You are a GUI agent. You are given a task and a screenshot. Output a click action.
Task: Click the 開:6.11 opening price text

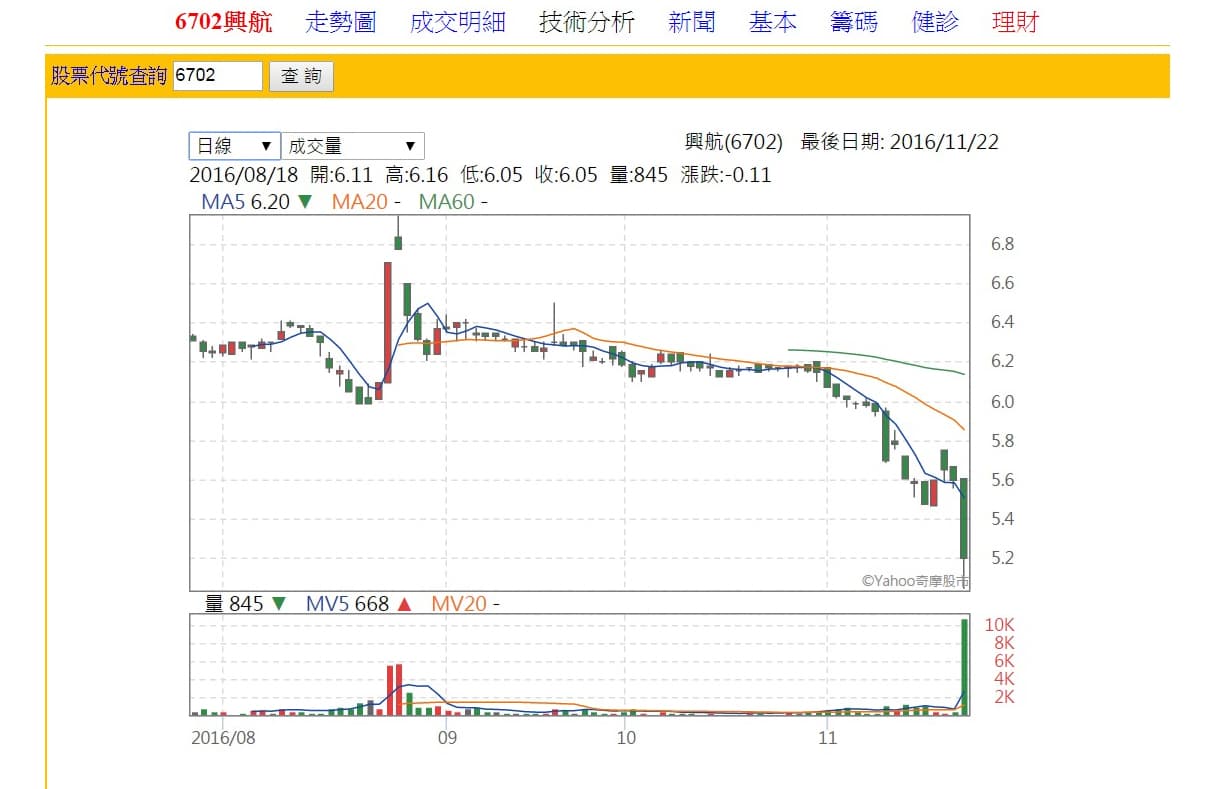coord(342,175)
